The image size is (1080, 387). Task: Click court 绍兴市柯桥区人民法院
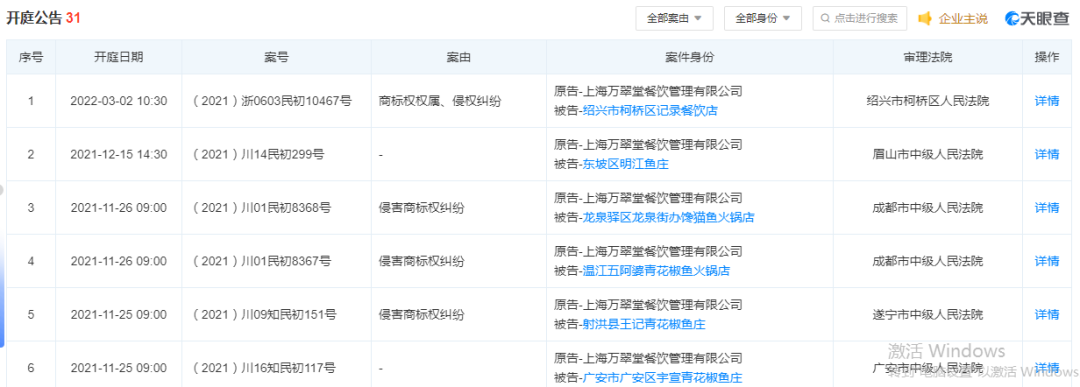click(x=928, y=101)
